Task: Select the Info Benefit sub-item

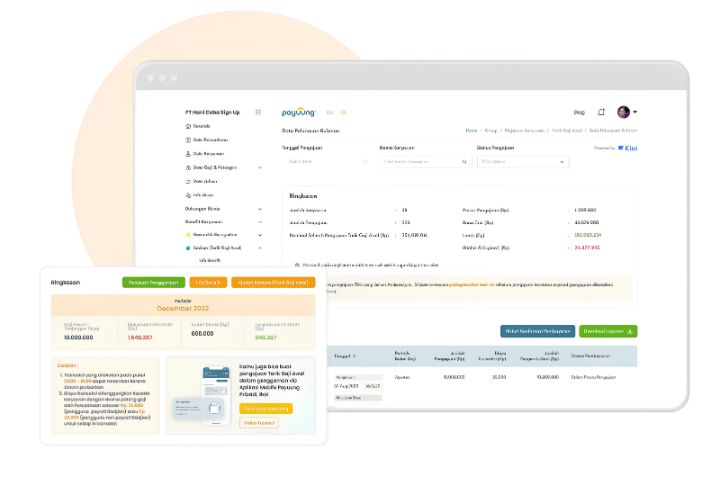Action: (210, 260)
